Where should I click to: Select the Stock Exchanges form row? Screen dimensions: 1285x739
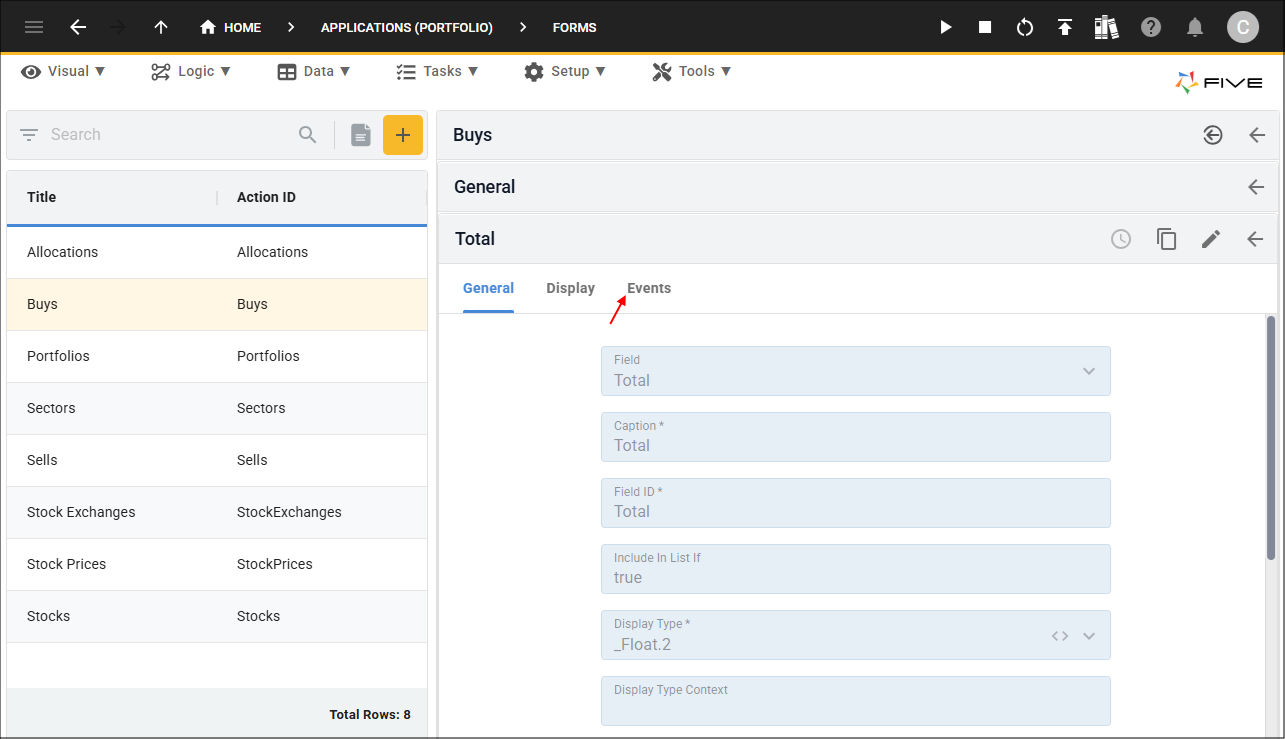tap(217, 512)
